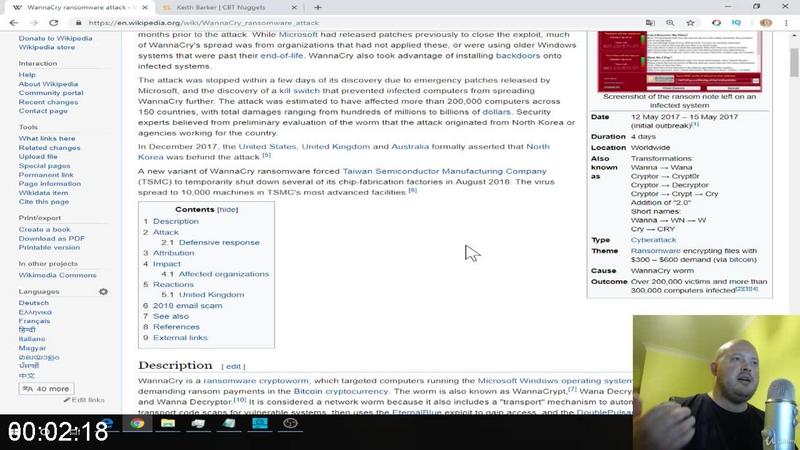Viewport: 800px width, 450px height.
Task: Click Cite this page
Action: pos(44,202)
